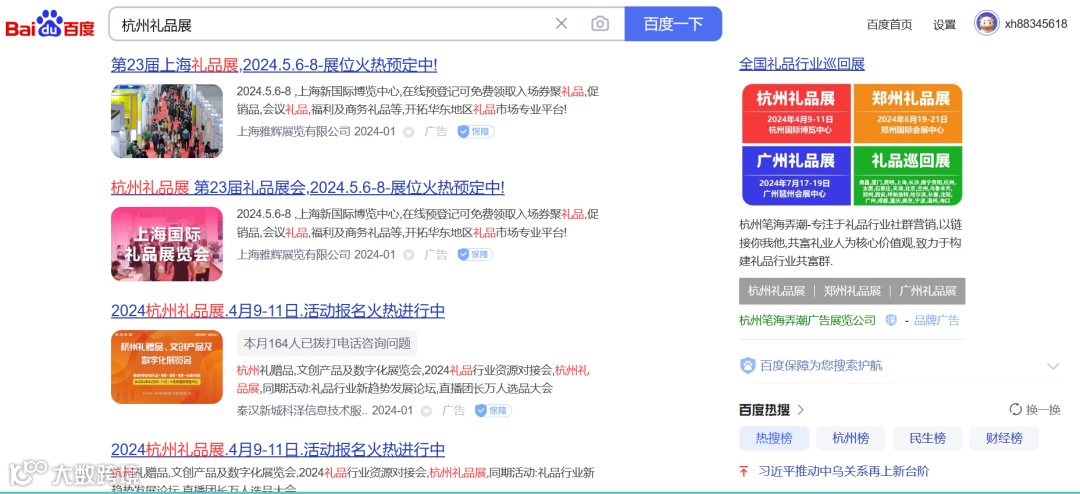Screen dimensions: 1080x494
Task: Click the 百度一下 search button
Action: click(673, 24)
